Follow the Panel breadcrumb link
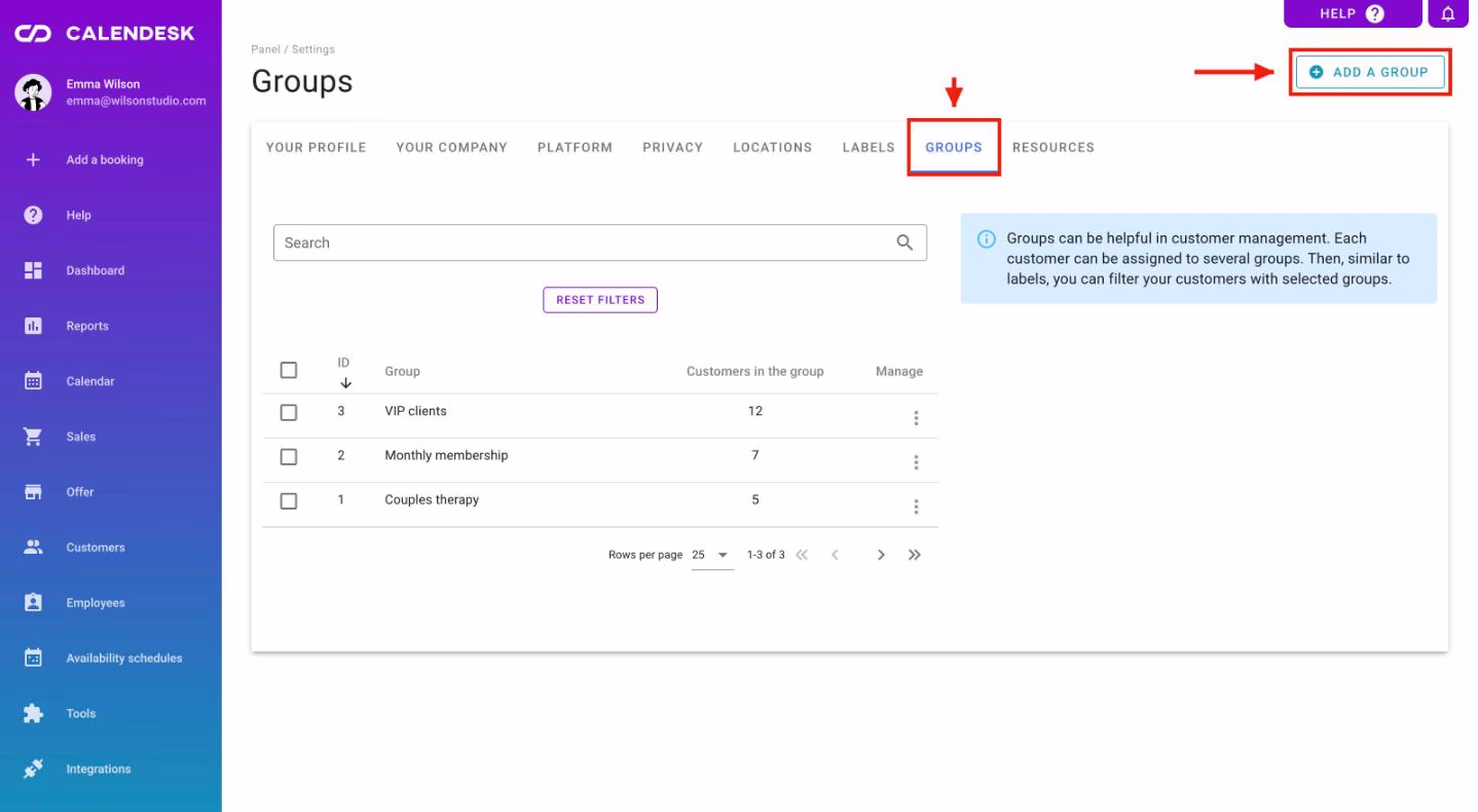Screen dimensions: 1478x812 click(265, 49)
